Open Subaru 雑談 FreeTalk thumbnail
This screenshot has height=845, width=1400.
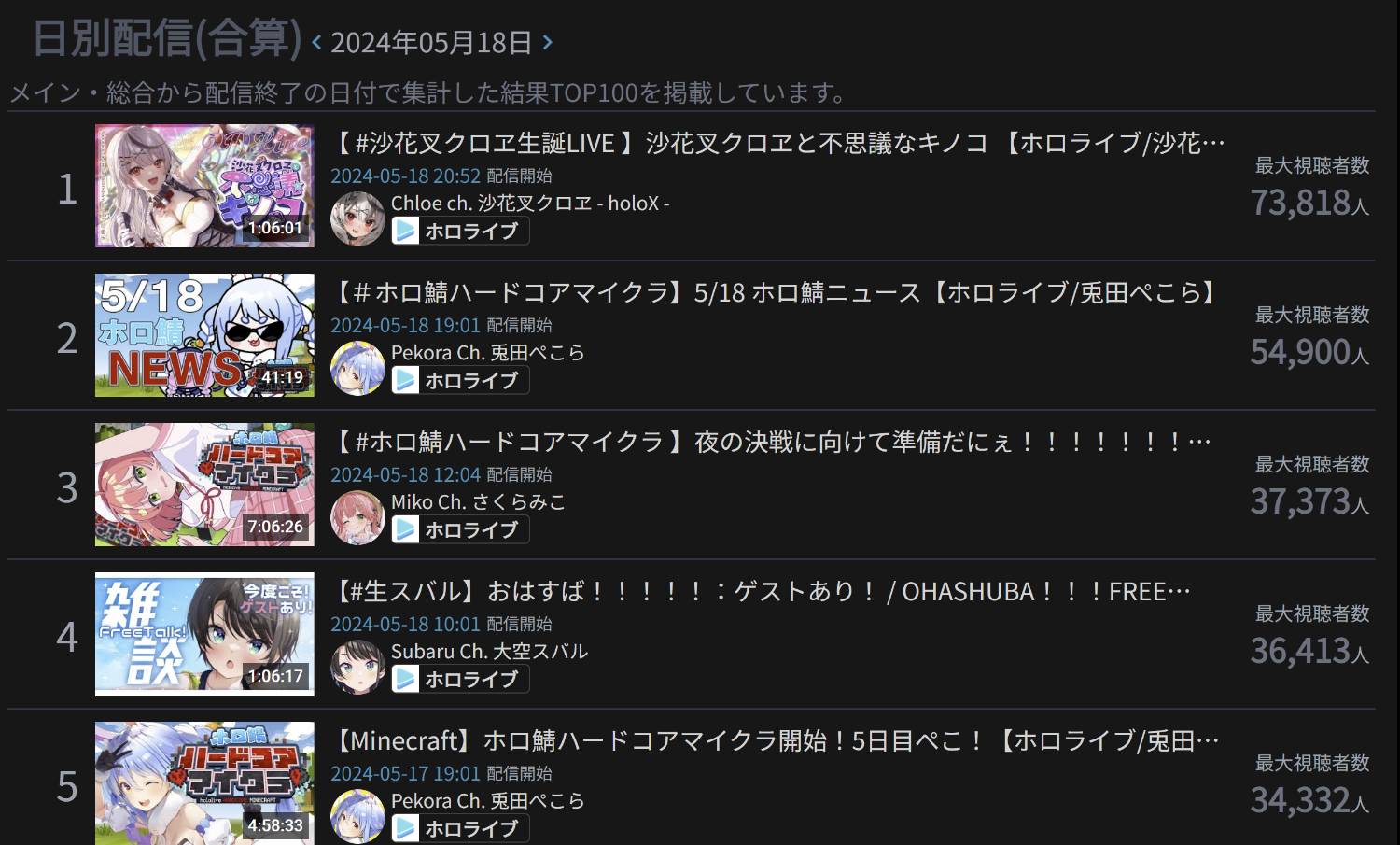click(204, 634)
